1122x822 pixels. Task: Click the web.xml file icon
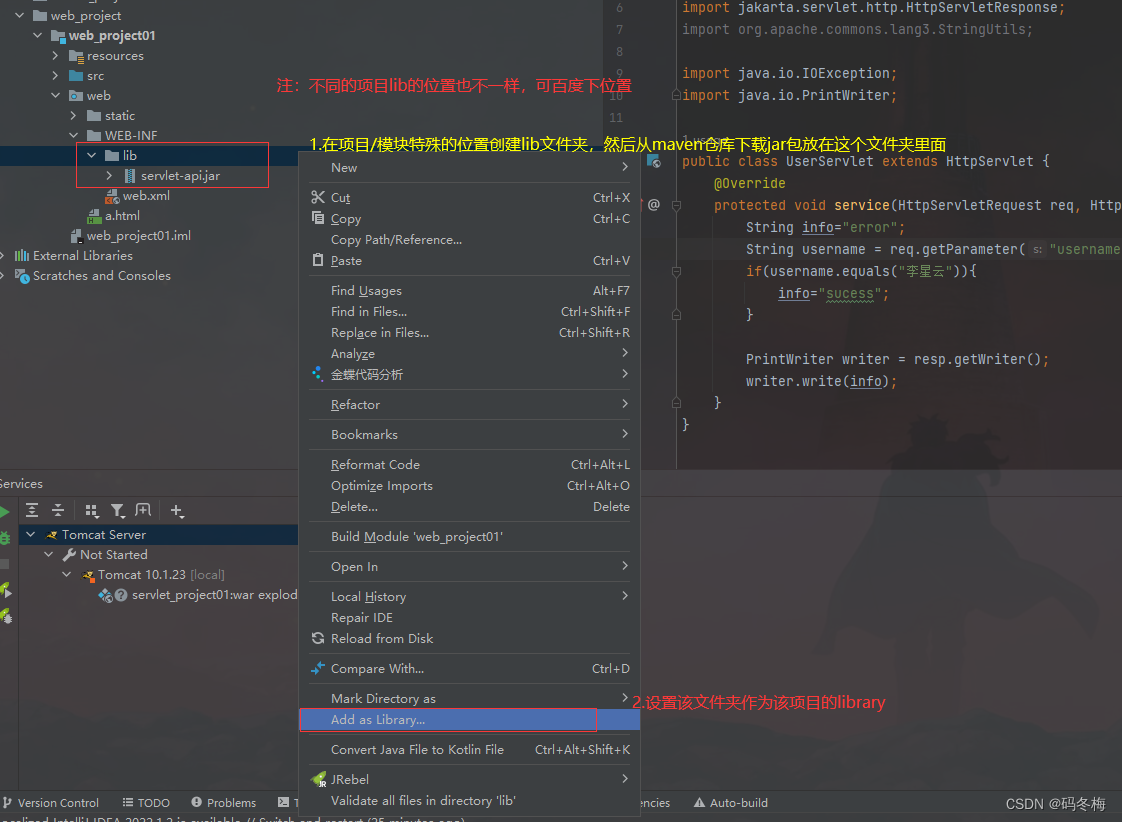click(112, 196)
